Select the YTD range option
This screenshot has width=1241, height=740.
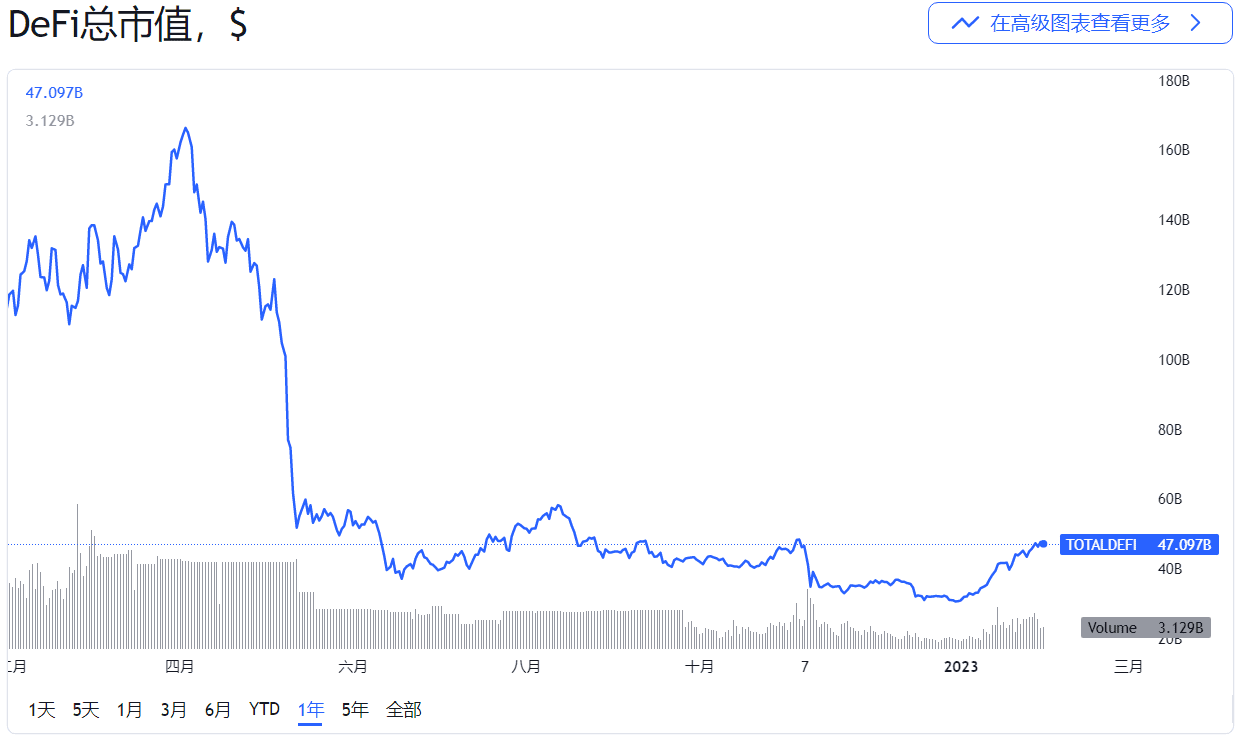pyautogui.click(x=264, y=709)
